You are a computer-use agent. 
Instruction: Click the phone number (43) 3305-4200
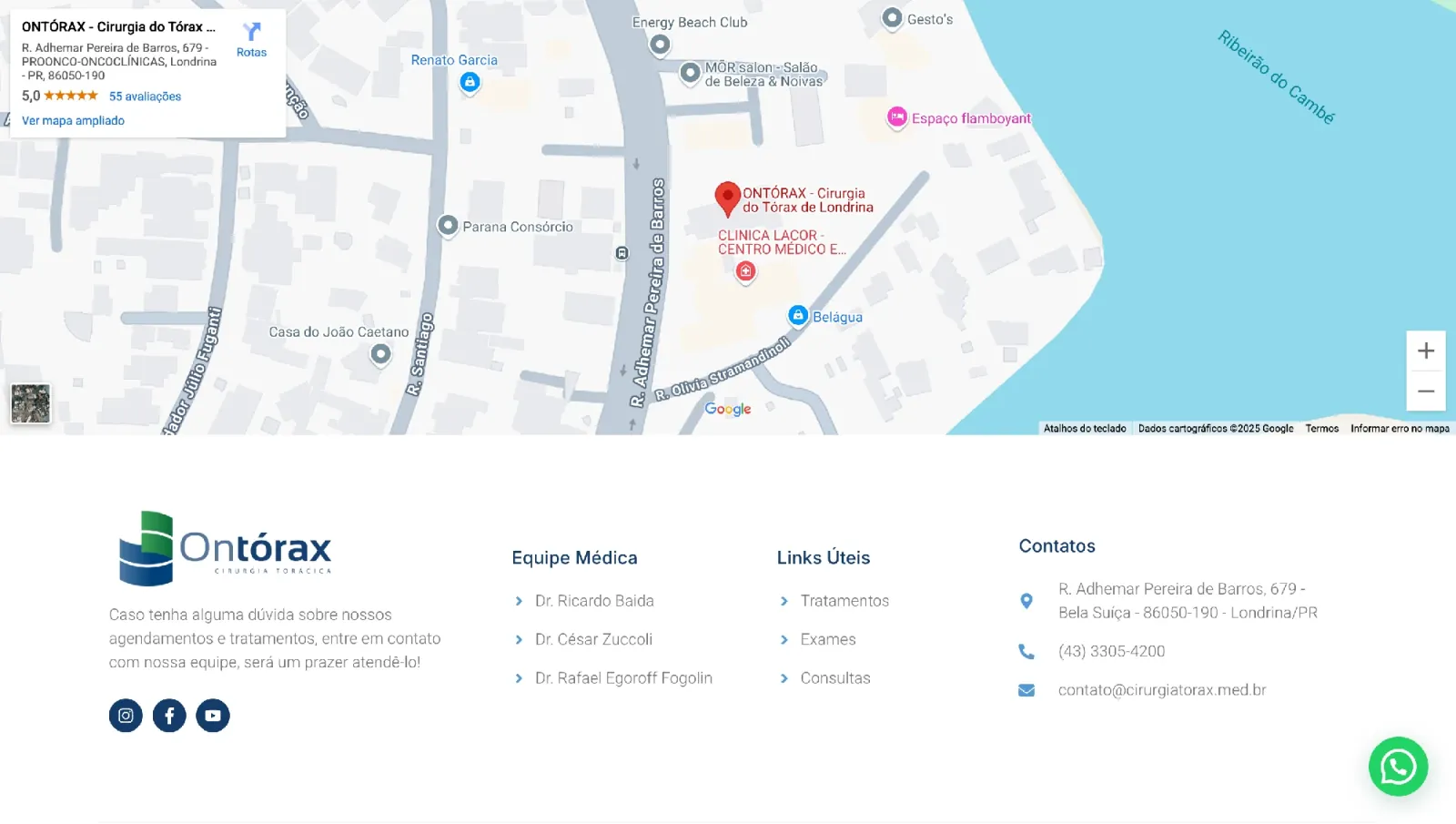click(1111, 652)
